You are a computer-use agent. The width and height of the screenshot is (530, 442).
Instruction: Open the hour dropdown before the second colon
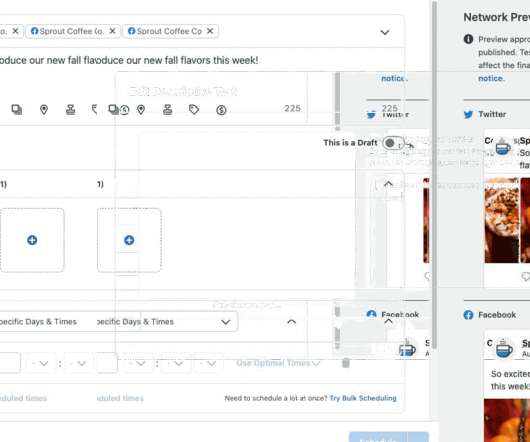click(x=138, y=363)
